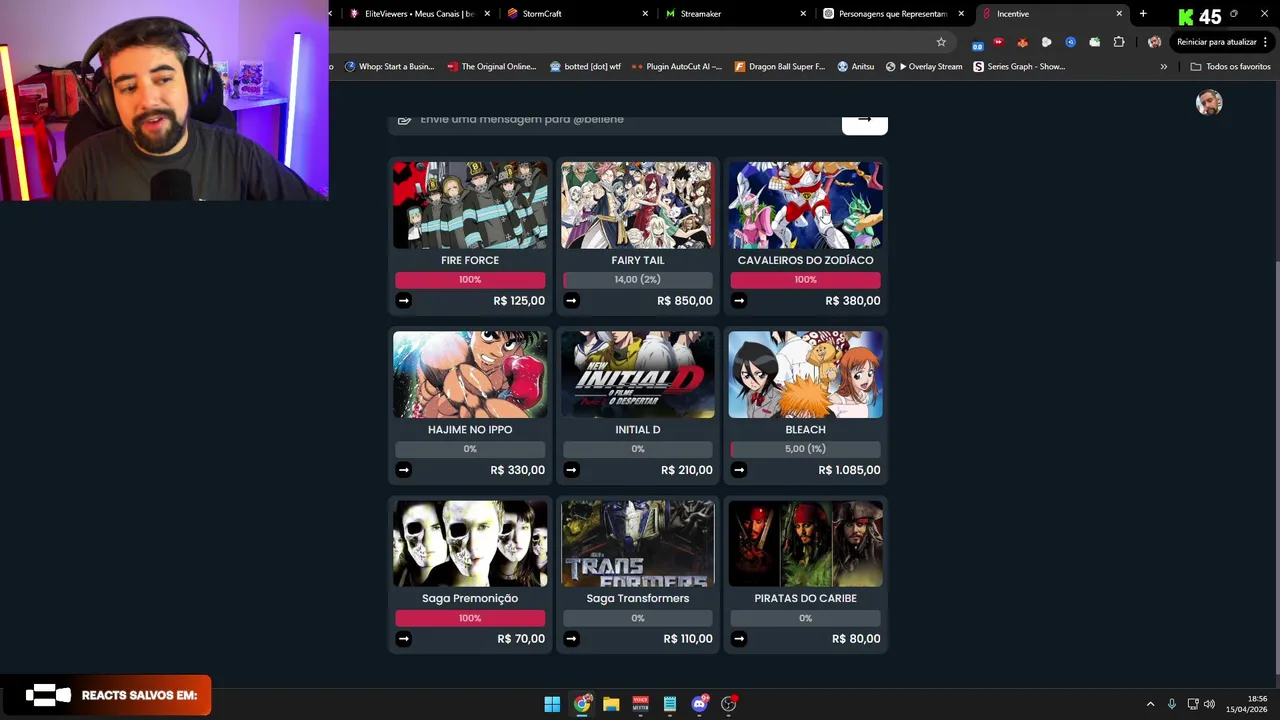The image size is (1280, 720).
Task: Open the Dragon Ball Super bookmark
Action: [x=780, y=67]
